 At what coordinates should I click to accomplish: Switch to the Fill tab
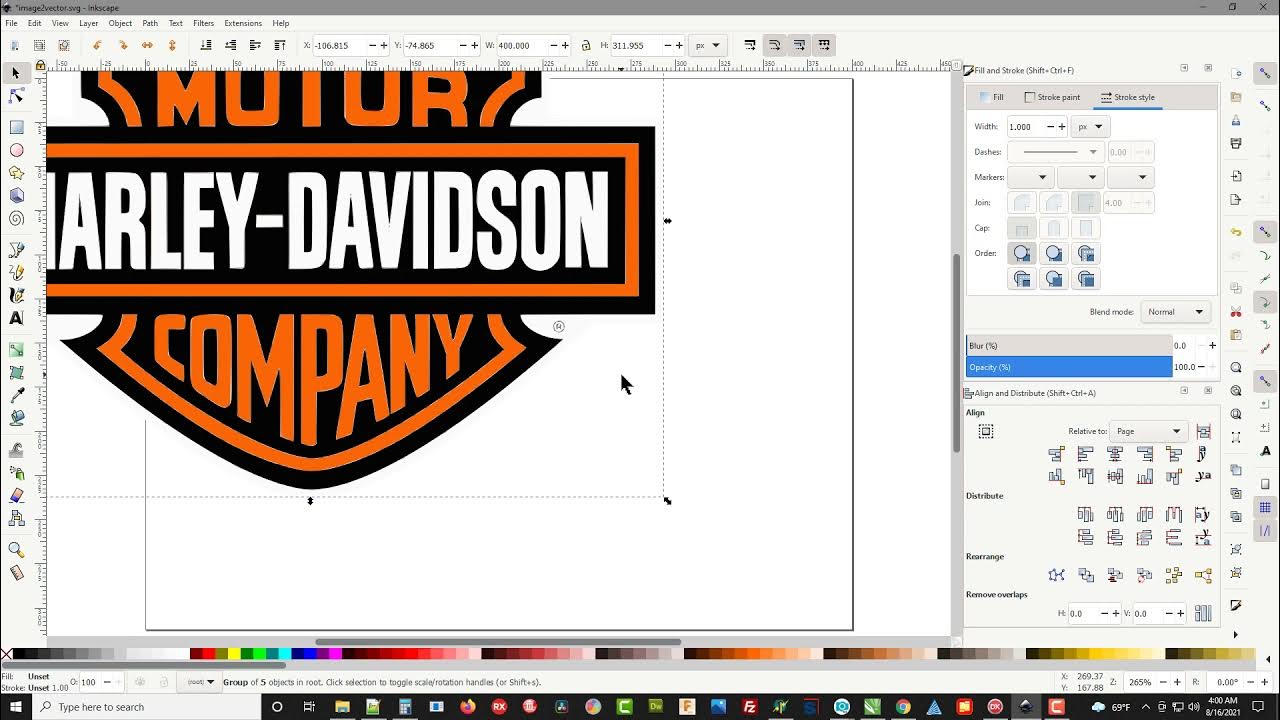[992, 97]
